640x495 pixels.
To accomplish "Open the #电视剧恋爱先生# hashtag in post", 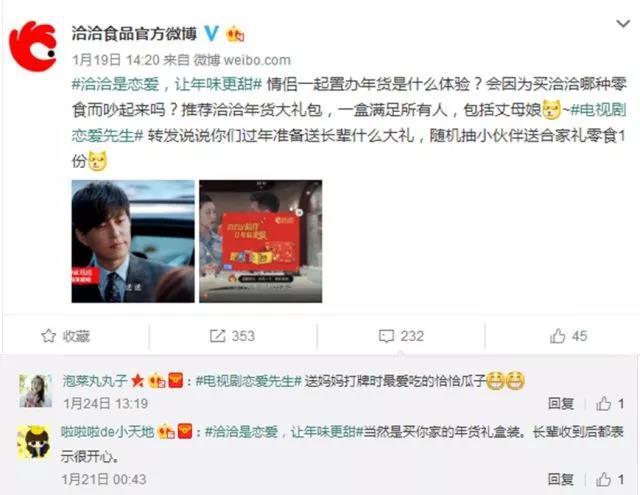I will pyautogui.click(x=349, y=122).
